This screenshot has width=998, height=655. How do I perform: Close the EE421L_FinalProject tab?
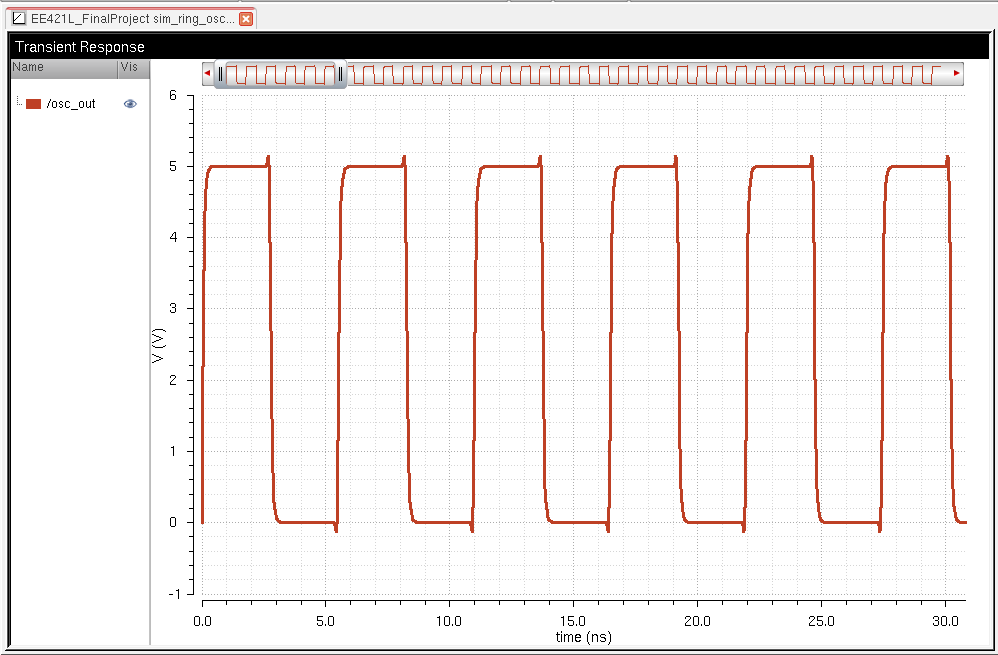pos(246,18)
